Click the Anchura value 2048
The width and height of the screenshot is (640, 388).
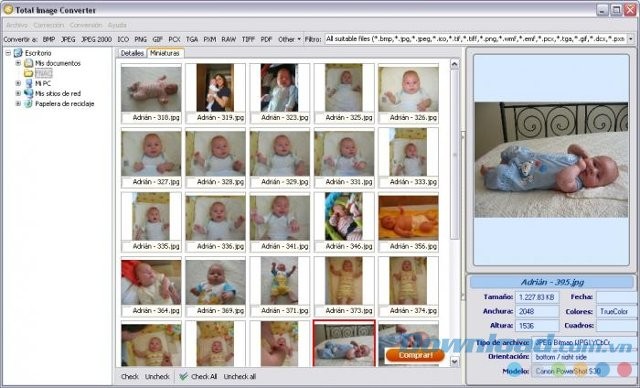(537, 312)
